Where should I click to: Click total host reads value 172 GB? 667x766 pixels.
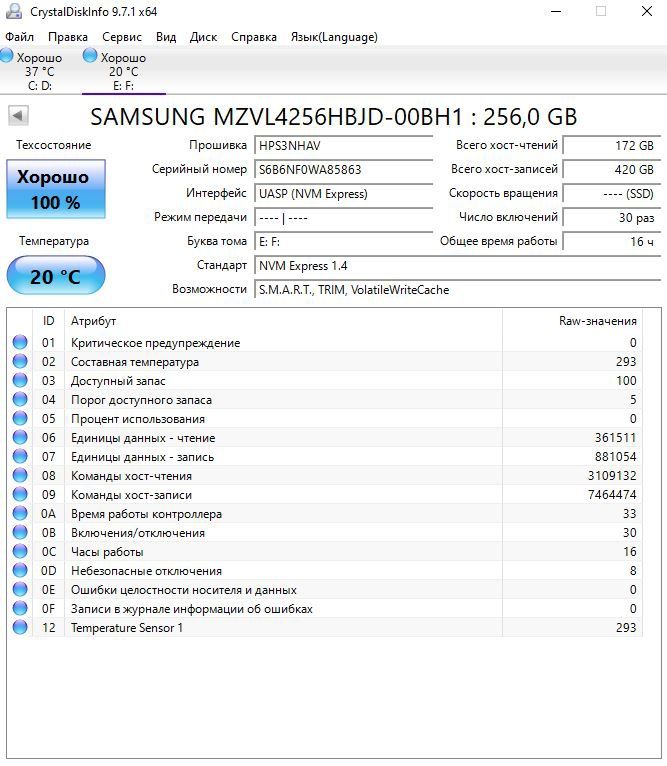click(611, 146)
